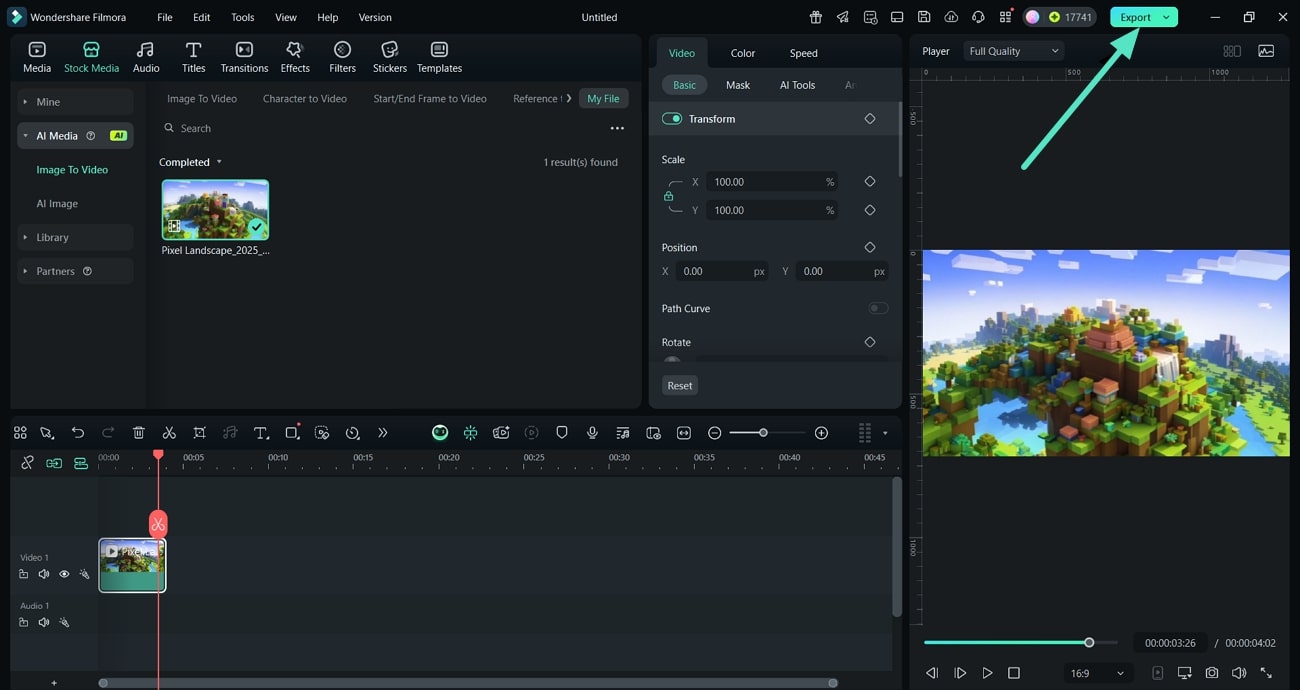This screenshot has width=1300, height=690.
Task: Open the Filters panel
Action: [x=342, y=57]
